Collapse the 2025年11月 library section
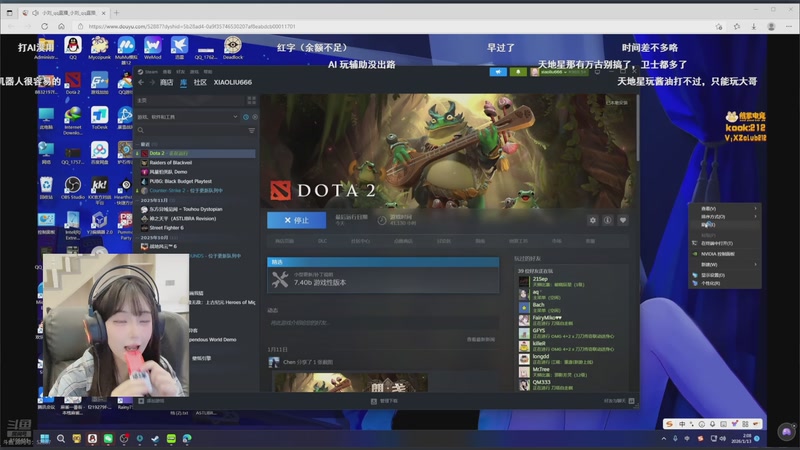Viewport: 800px width, 450px height. point(138,201)
